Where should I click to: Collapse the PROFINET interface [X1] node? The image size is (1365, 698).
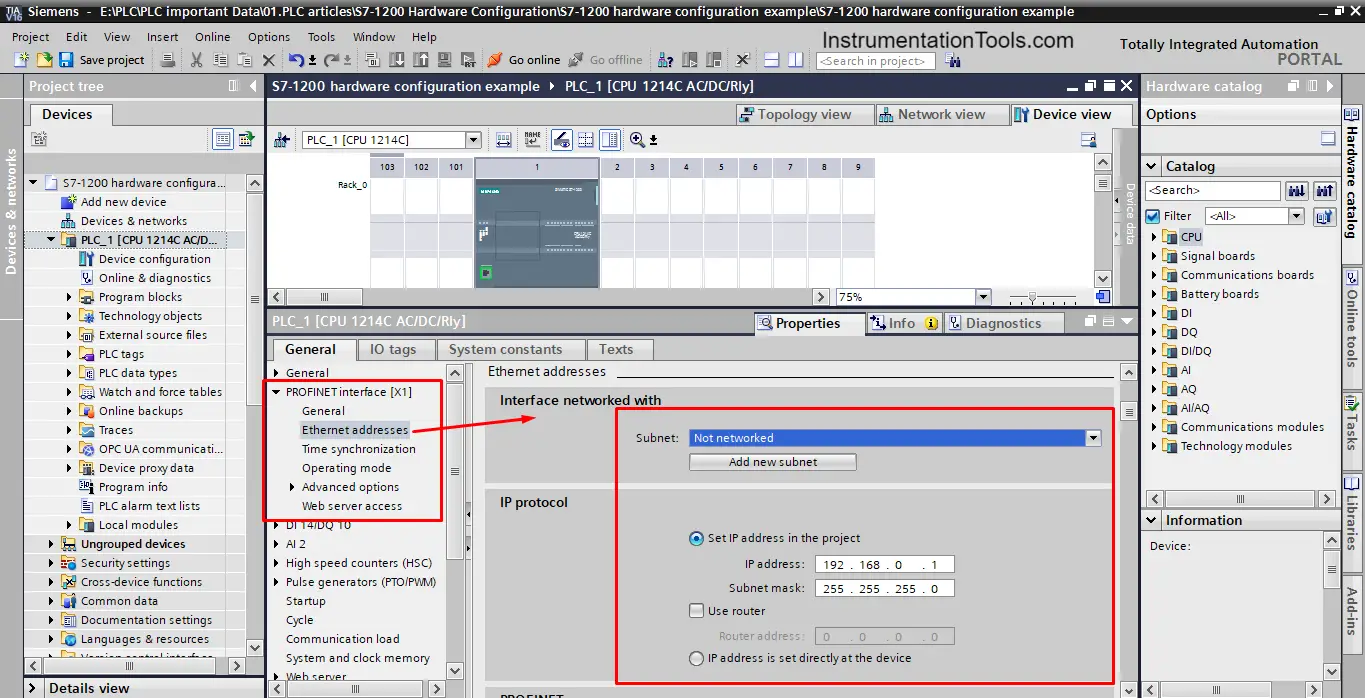[x=277, y=392]
